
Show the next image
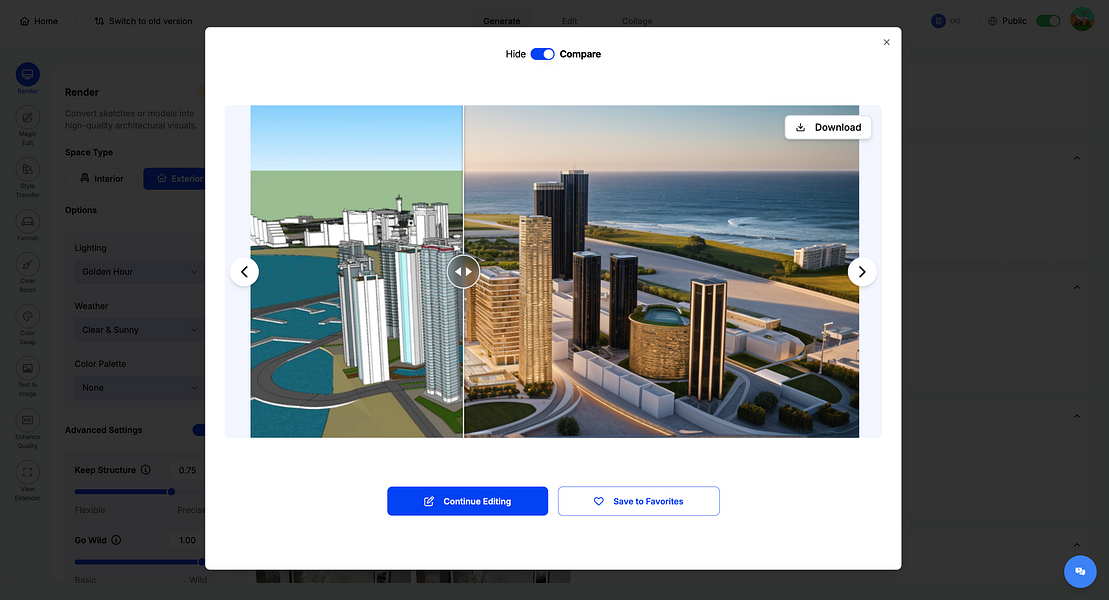pyautogui.click(x=862, y=272)
